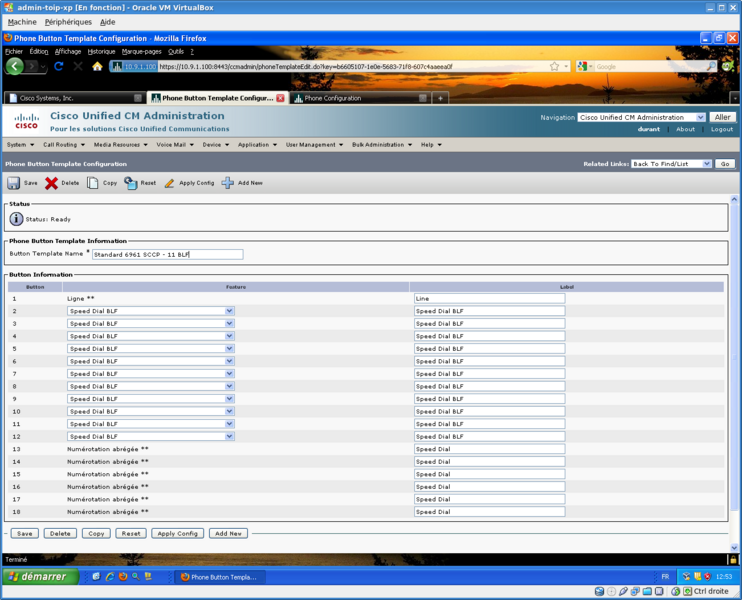Bookmark page with the star icon
742x600 pixels.
point(554,66)
